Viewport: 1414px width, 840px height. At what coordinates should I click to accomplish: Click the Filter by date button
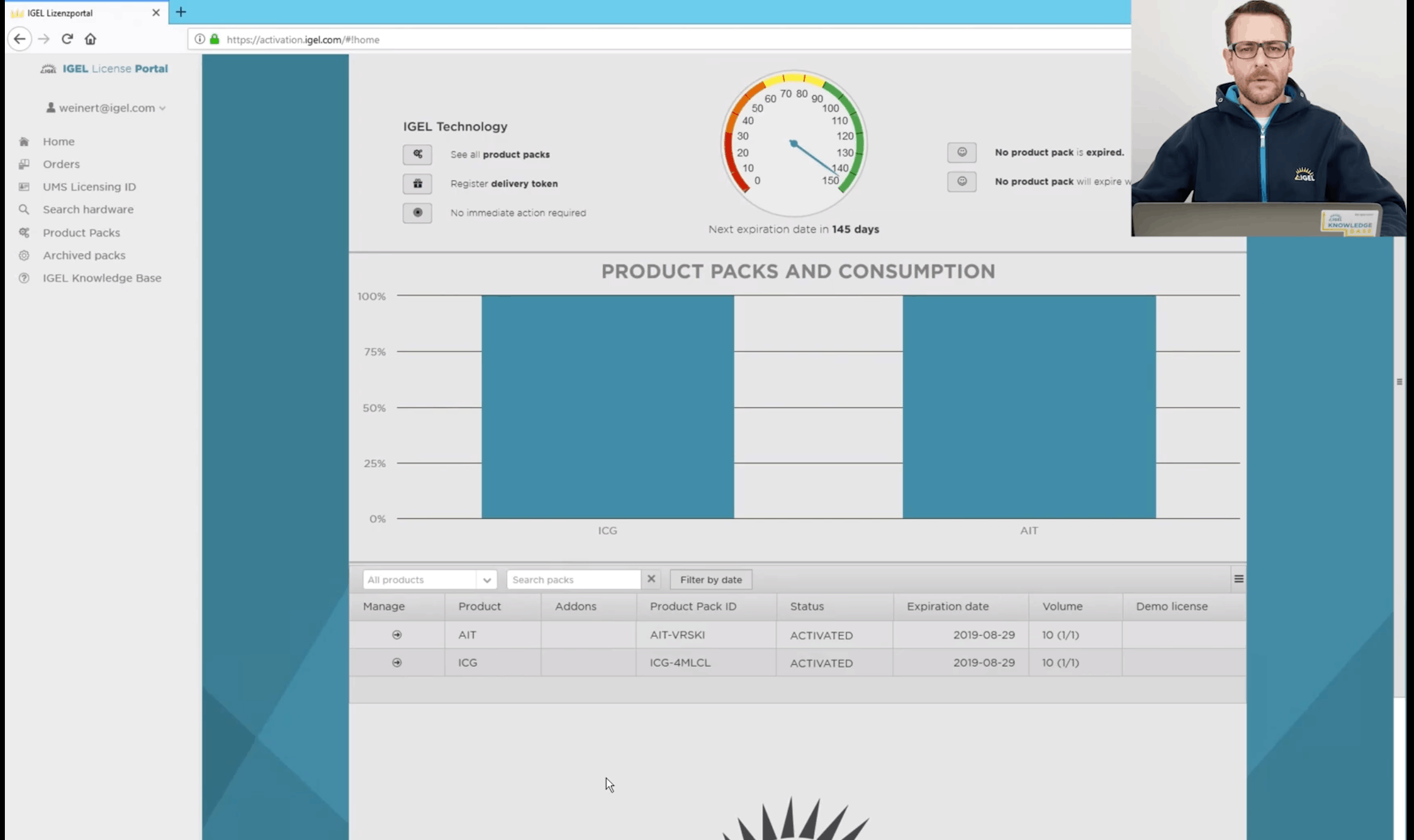coord(711,580)
